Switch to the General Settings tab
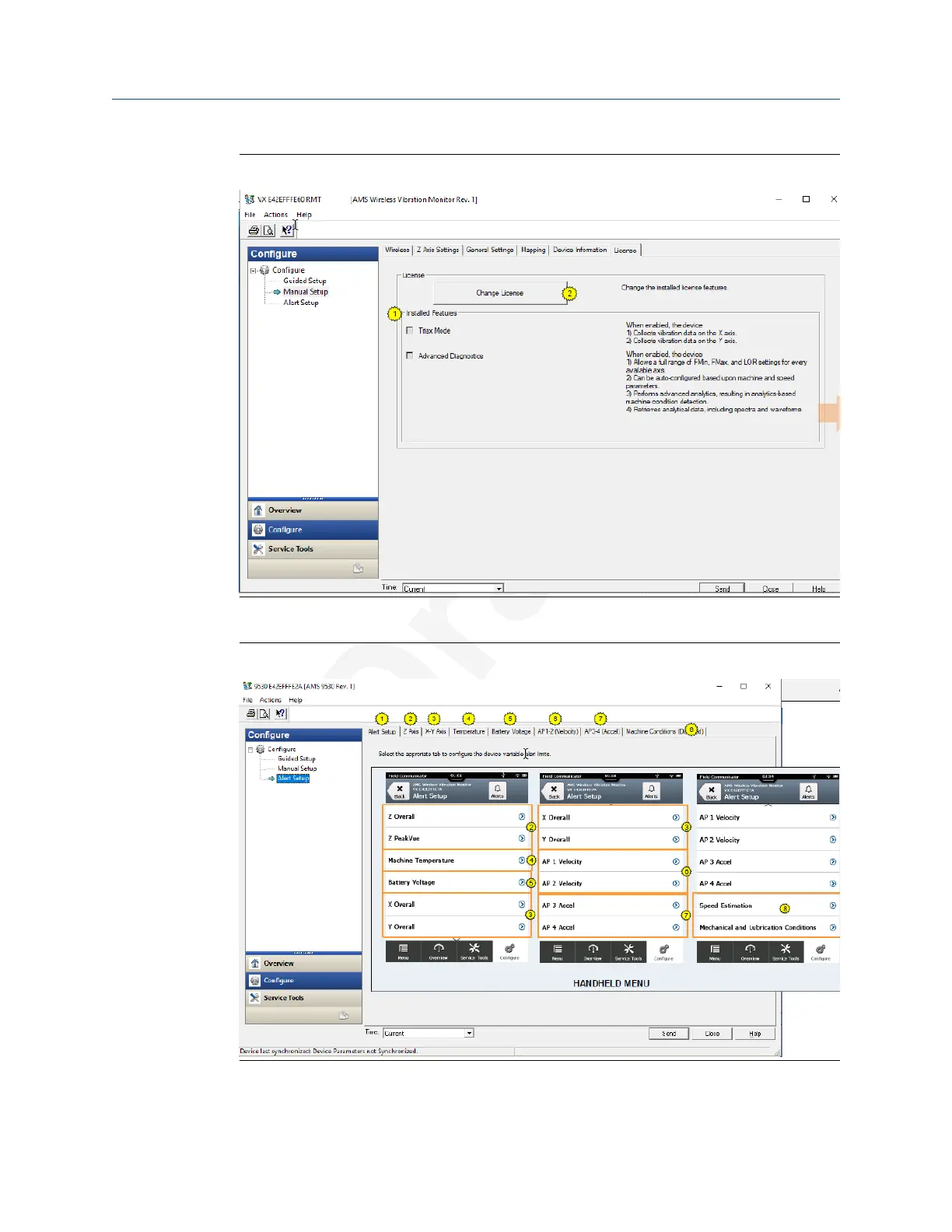 click(490, 250)
